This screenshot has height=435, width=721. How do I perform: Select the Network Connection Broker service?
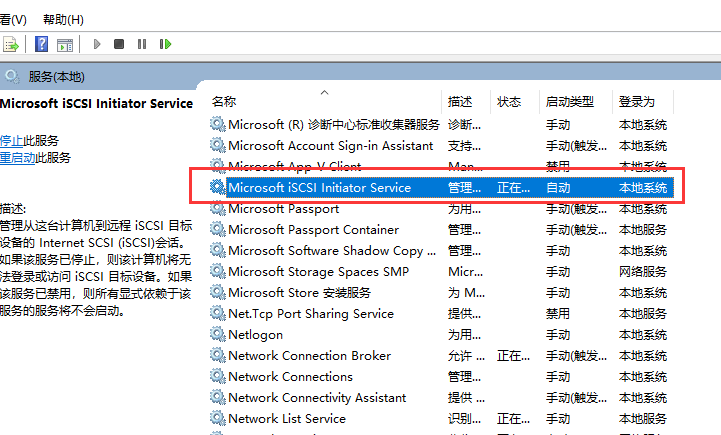309,356
